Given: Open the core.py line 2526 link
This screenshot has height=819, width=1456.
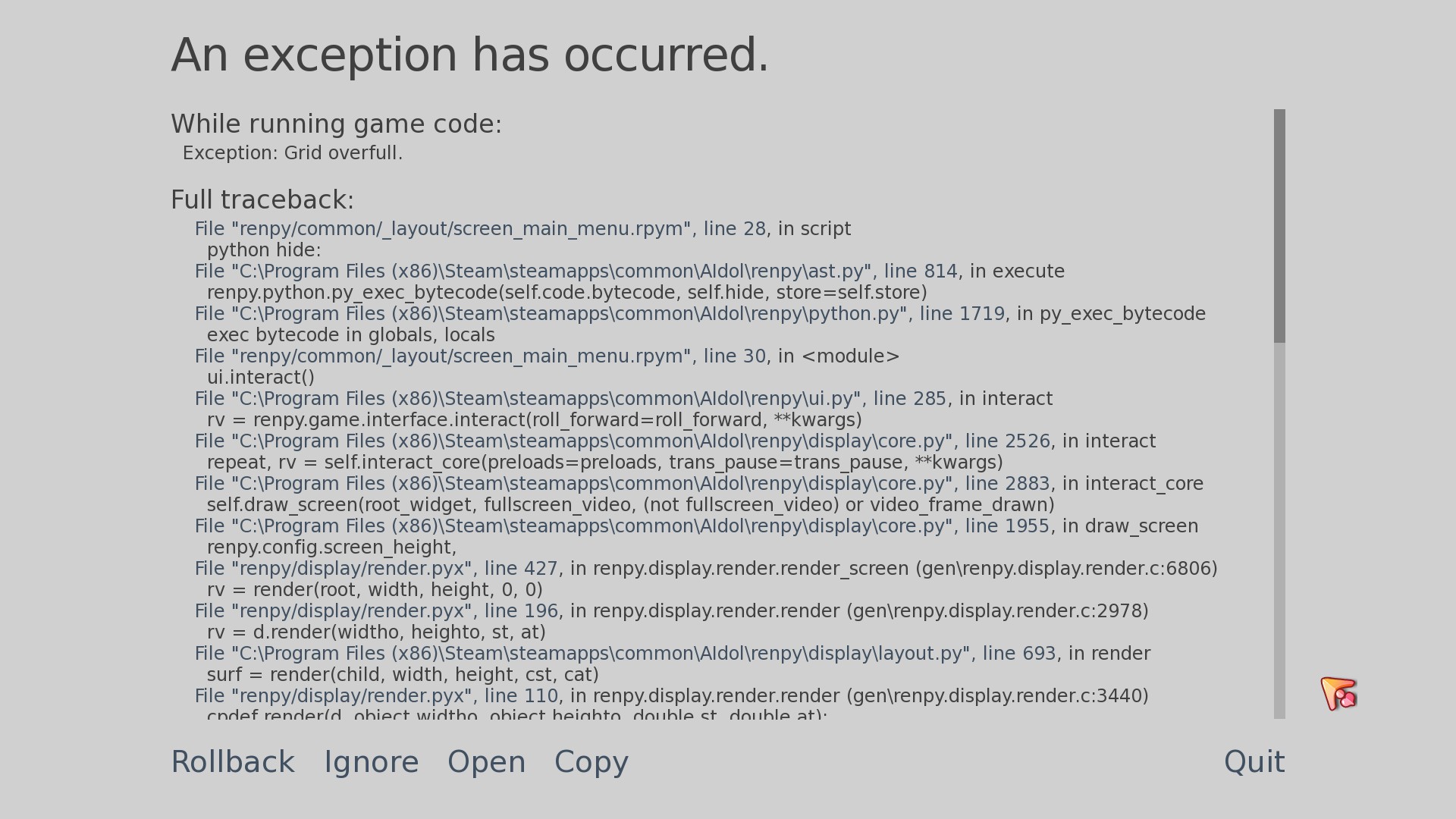Looking at the screenshot, I should 622,441.
